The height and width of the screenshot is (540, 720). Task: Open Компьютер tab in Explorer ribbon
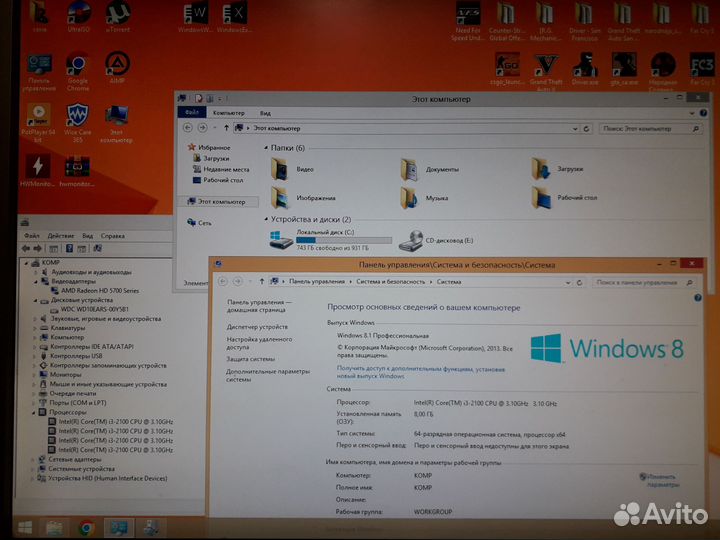229,113
